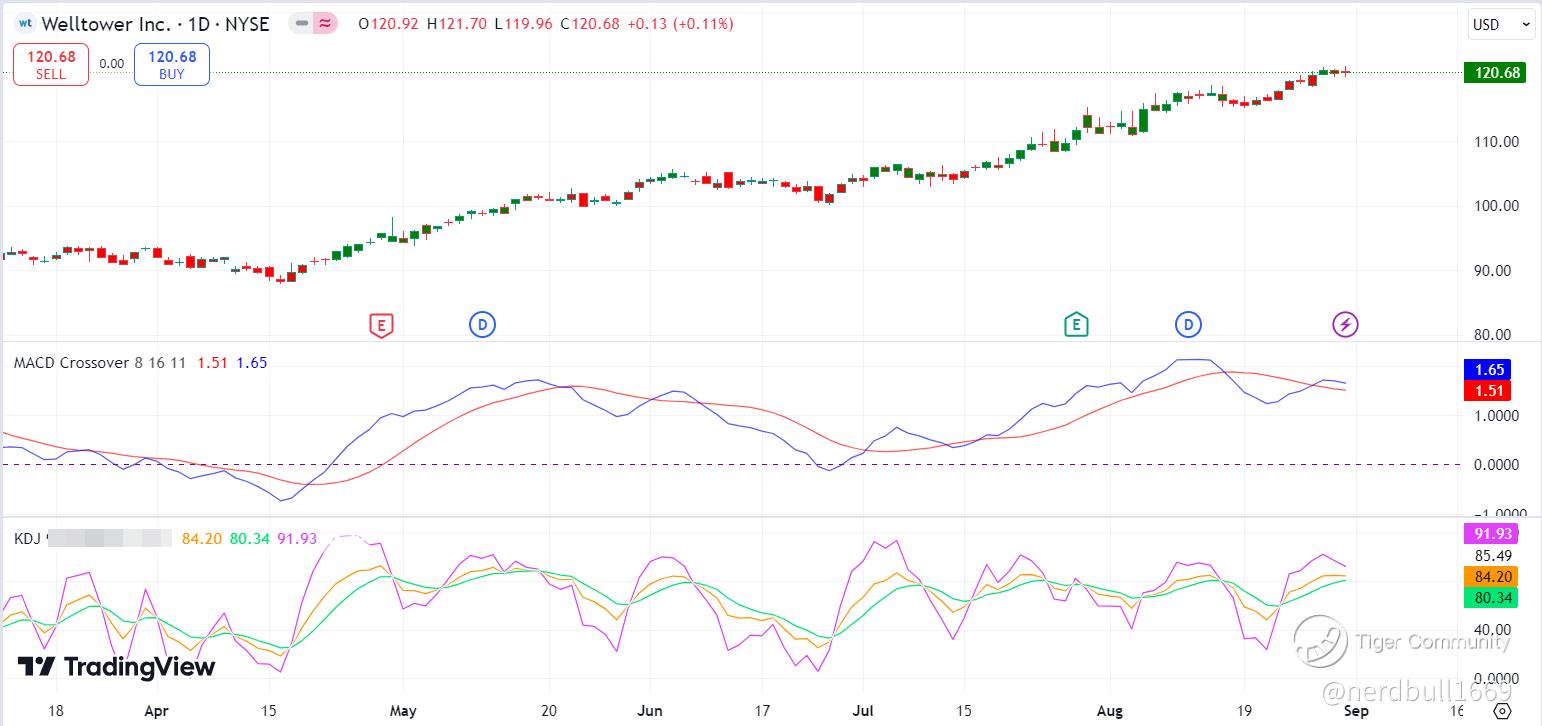The width and height of the screenshot is (1542, 726).
Task: Click the 19 date label on the time axis
Action: point(1244,712)
